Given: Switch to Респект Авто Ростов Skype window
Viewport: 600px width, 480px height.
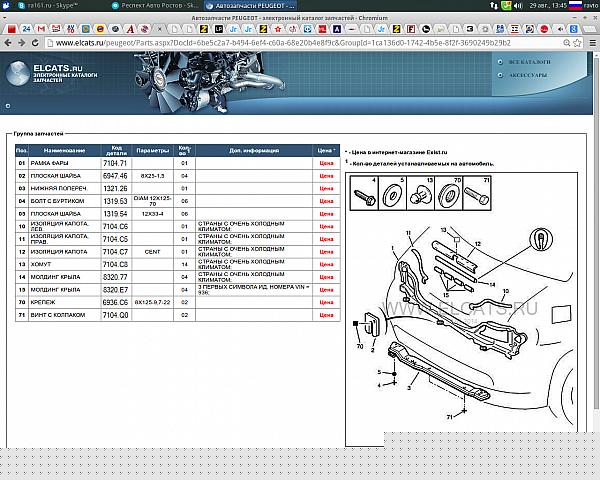Looking at the screenshot, I should [155, 6].
